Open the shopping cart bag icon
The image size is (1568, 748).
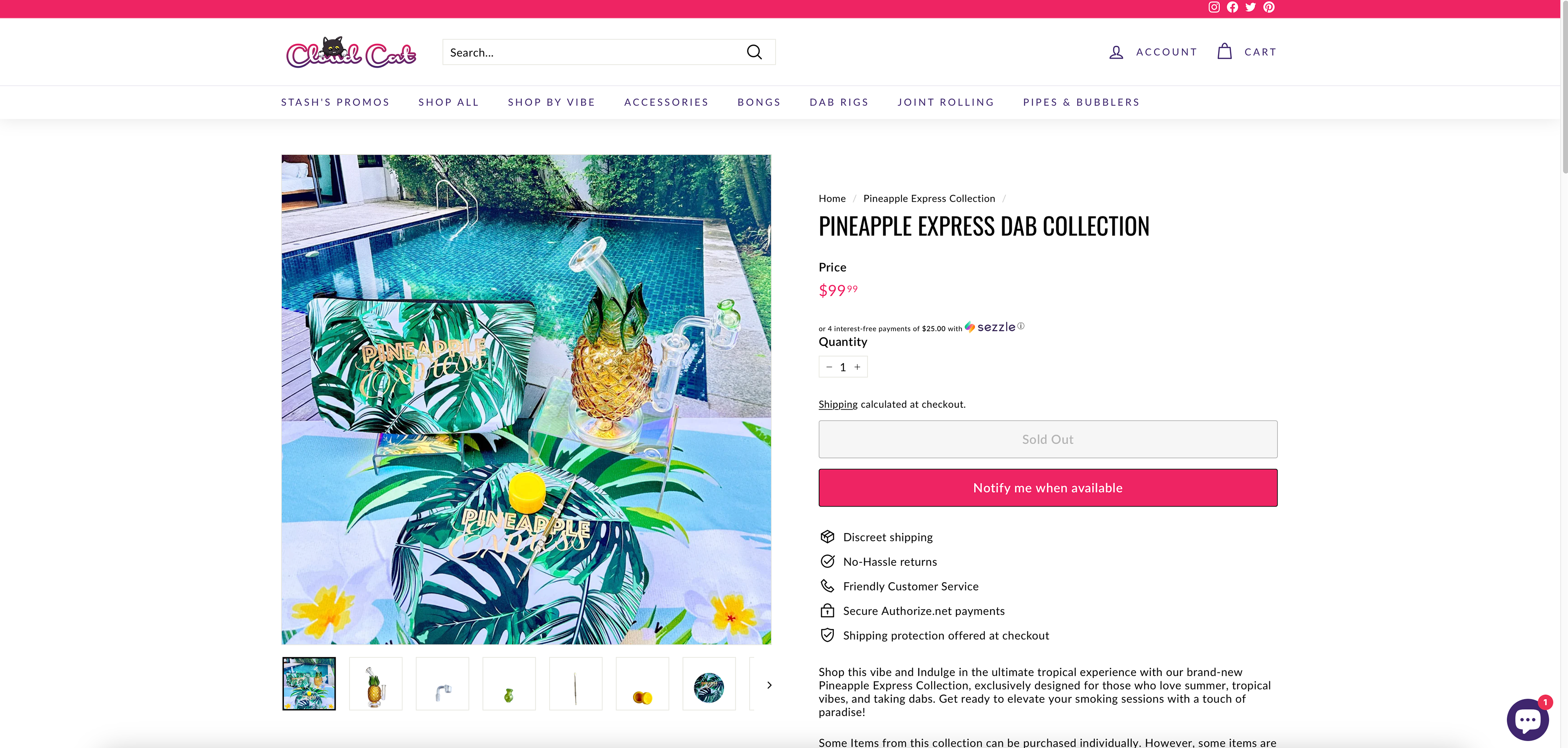click(x=1224, y=52)
